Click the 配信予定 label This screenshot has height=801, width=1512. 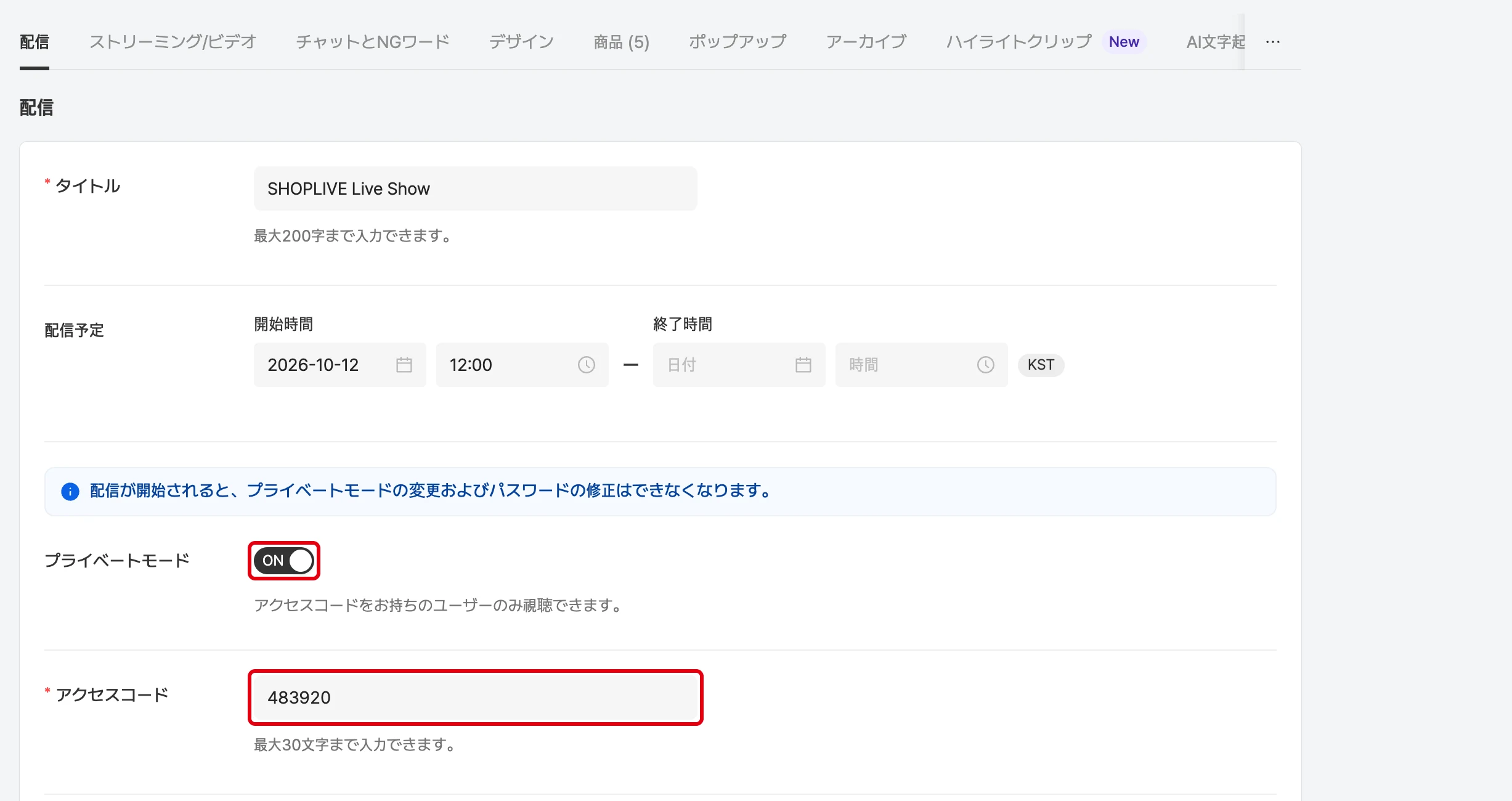click(74, 330)
